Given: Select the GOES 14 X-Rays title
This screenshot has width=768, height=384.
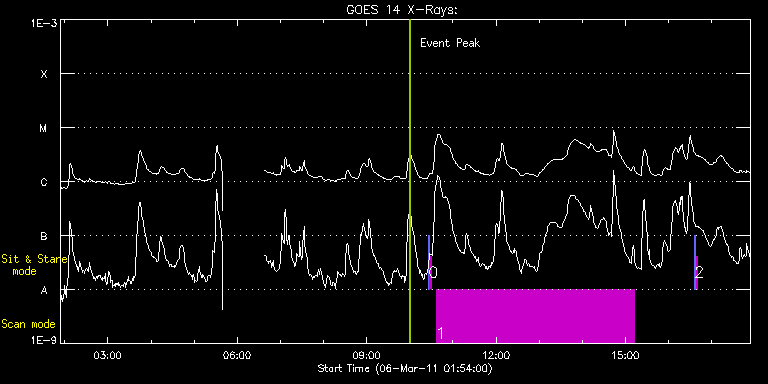Looking at the screenshot, I should click(401, 9).
